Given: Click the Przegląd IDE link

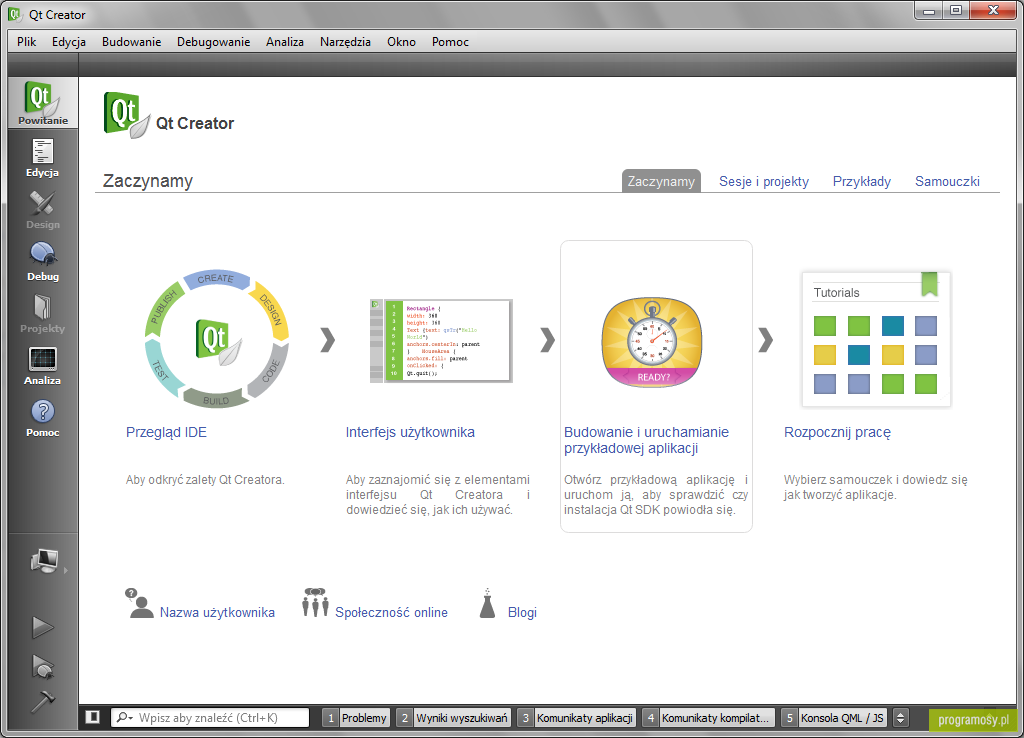Looking at the screenshot, I should pos(167,432).
